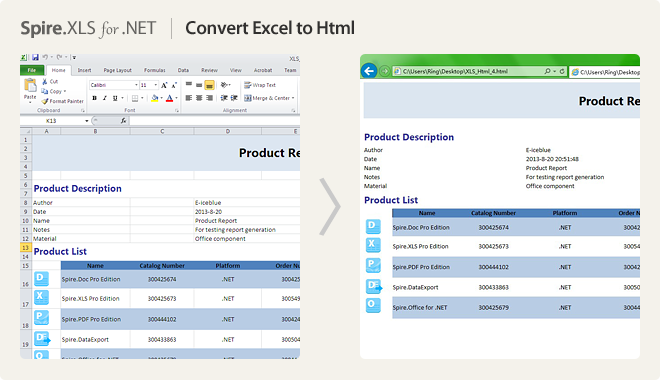Click the address bar search magnifier icon
Viewport: 660px width, 380px height.
click(547, 72)
